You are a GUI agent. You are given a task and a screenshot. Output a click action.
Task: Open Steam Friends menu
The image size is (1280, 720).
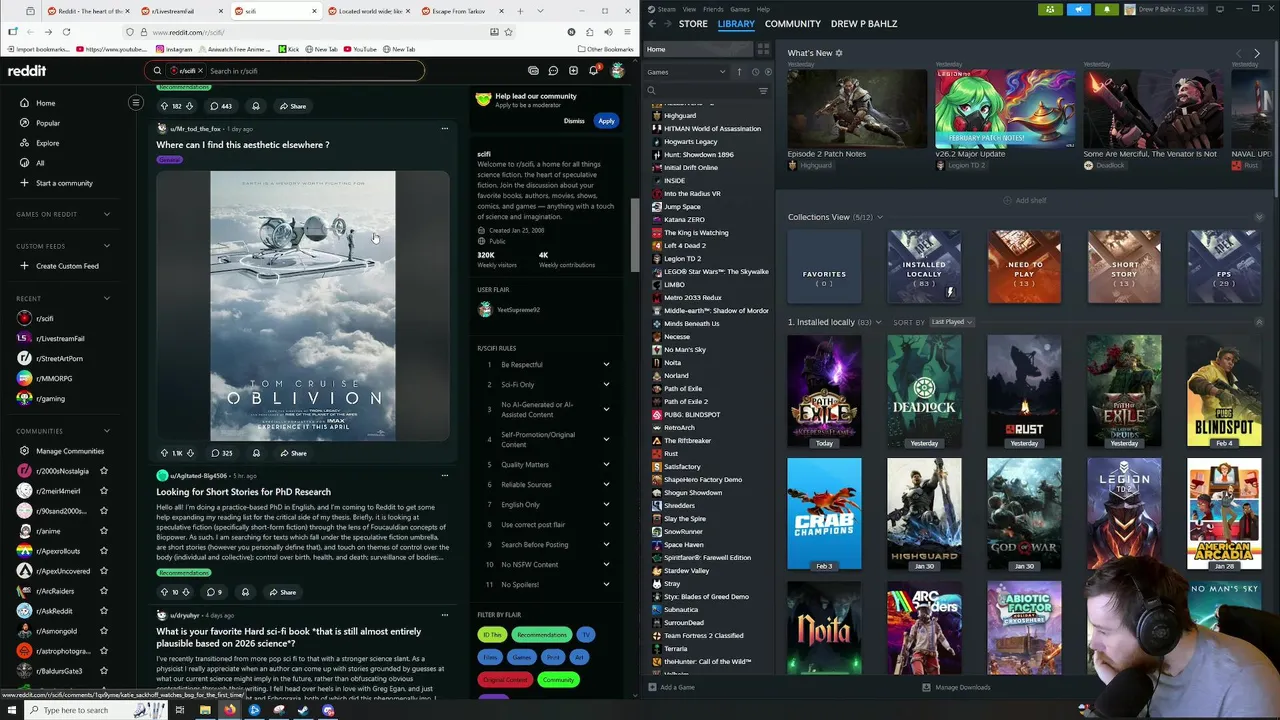(714, 9)
